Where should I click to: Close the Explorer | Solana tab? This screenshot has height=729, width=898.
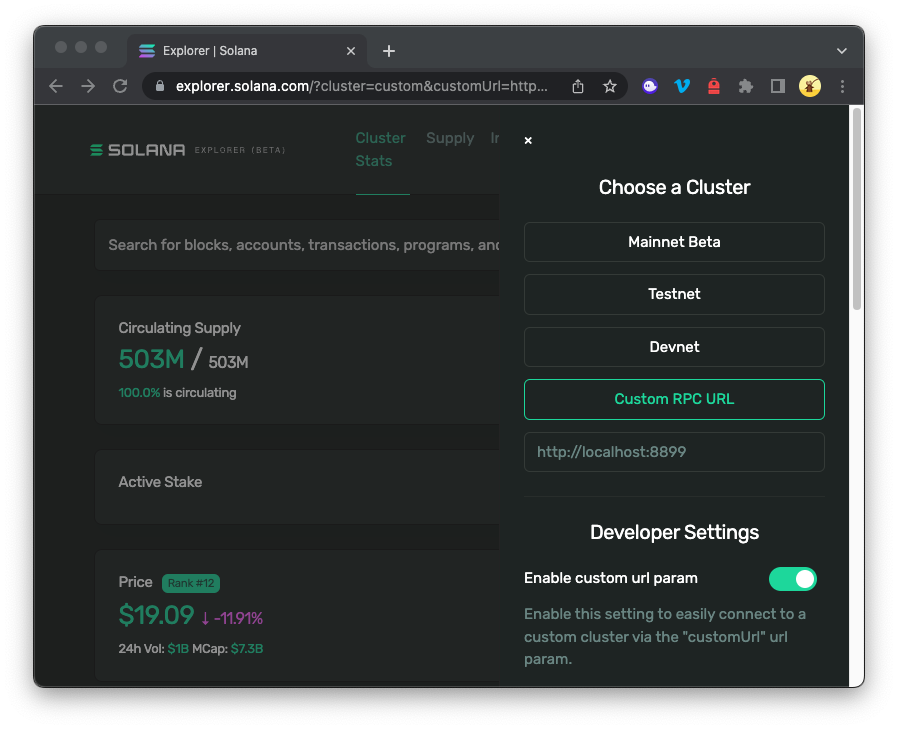click(351, 51)
